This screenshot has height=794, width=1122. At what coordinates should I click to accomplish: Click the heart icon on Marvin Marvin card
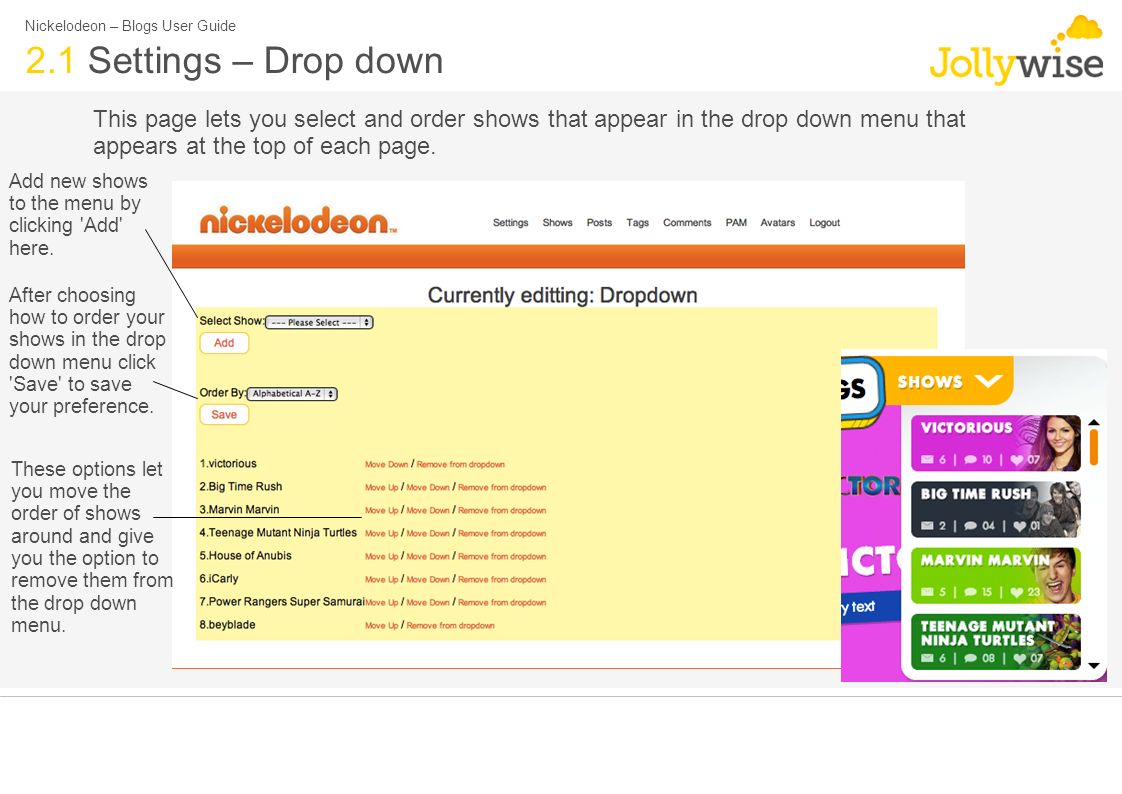[1017, 592]
